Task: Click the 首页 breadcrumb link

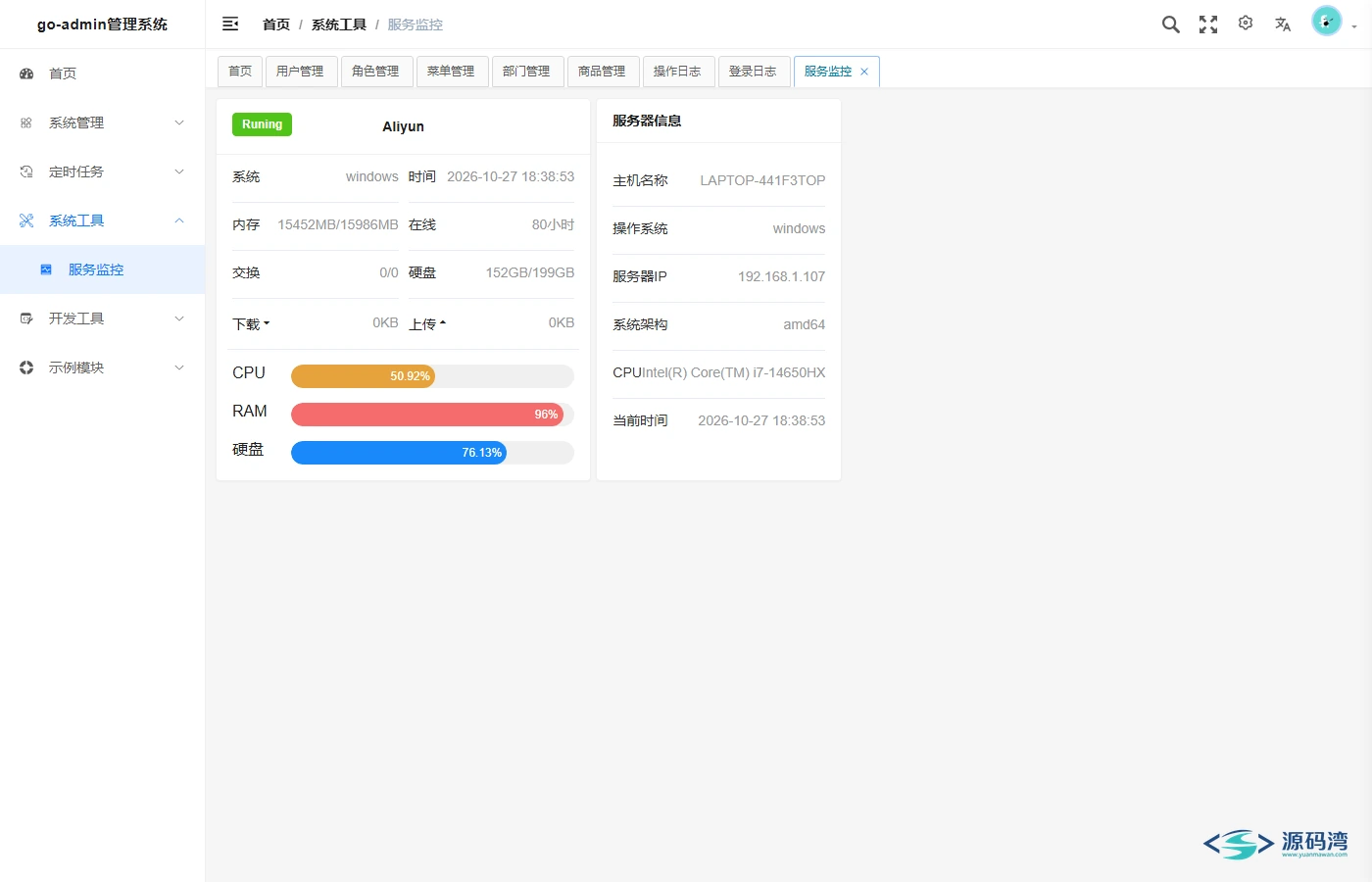Action: pos(276,24)
